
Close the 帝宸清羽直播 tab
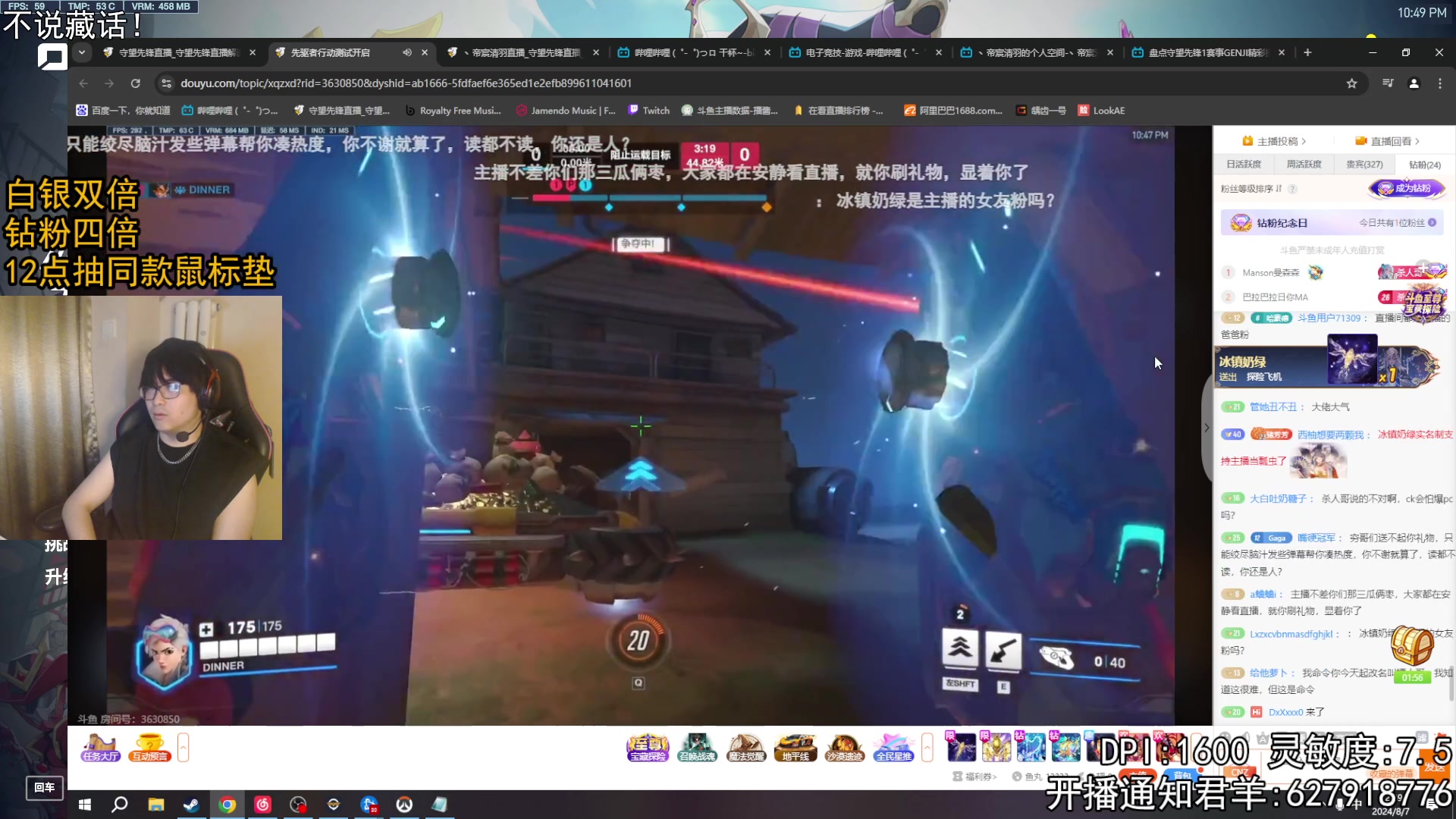point(596,52)
